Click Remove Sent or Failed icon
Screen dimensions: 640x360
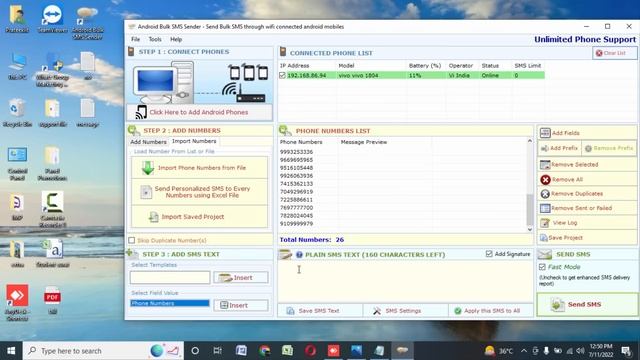coord(545,208)
